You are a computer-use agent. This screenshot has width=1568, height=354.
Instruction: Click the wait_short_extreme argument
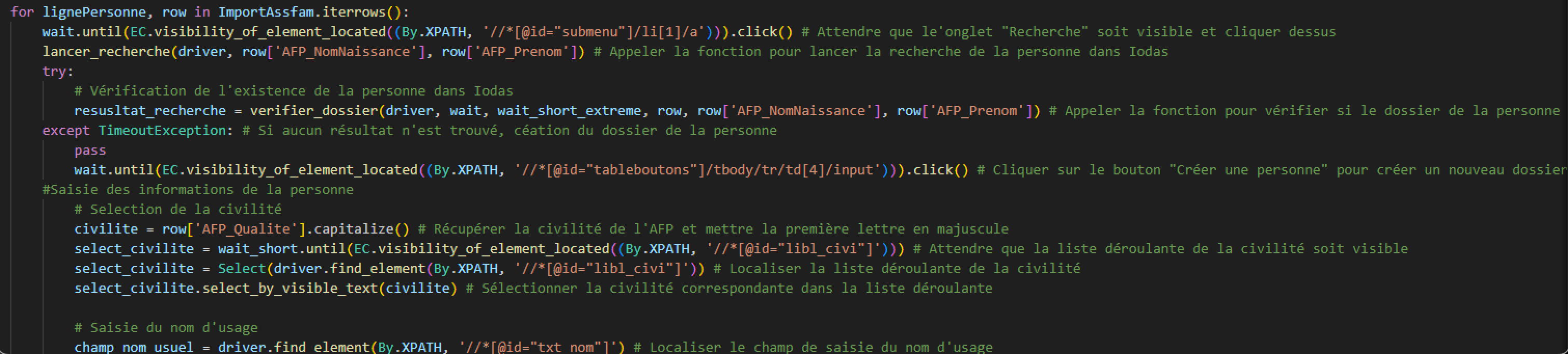tap(569, 111)
